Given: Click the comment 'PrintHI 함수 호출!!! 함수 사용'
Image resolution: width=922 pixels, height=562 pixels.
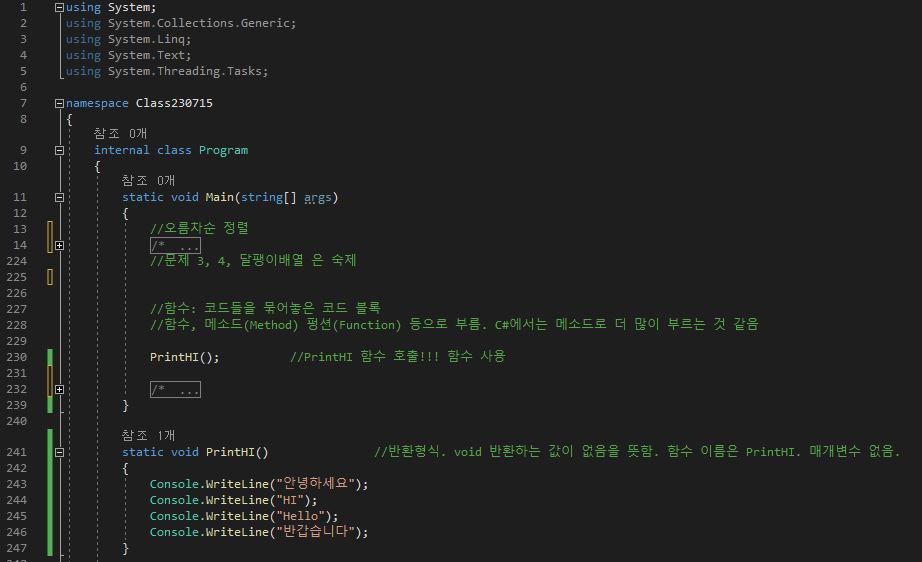Looking at the screenshot, I should 397,356.
